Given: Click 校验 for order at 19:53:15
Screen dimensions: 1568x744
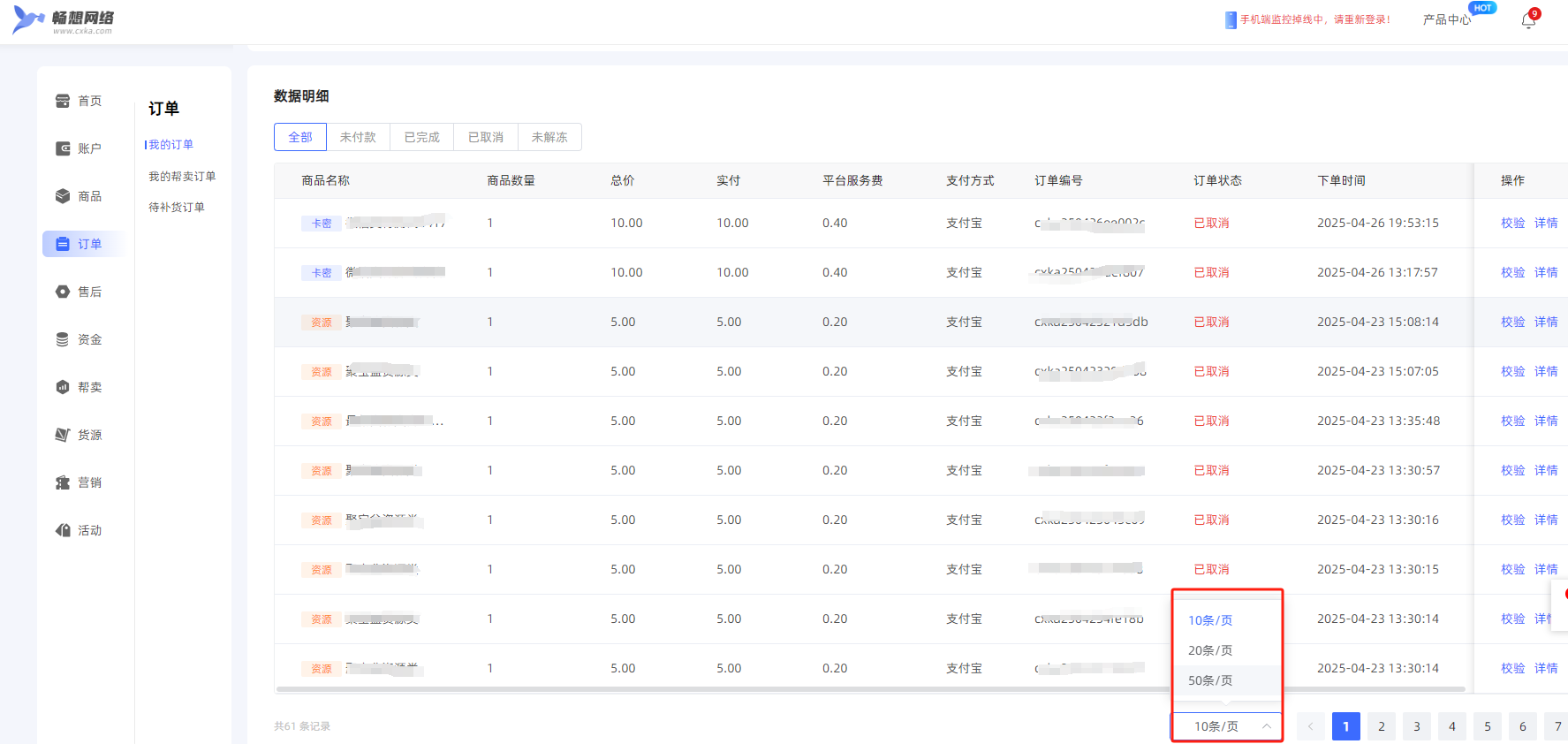Looking at the screenshot, I should pyautogui.click(x=1513, y=224).
